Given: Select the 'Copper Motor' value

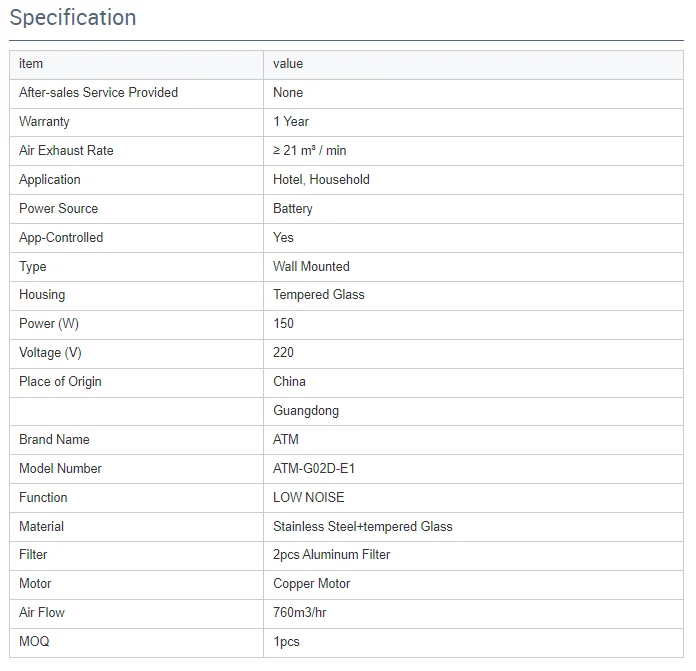Looking at the screenshot, I should coord(312,584).
